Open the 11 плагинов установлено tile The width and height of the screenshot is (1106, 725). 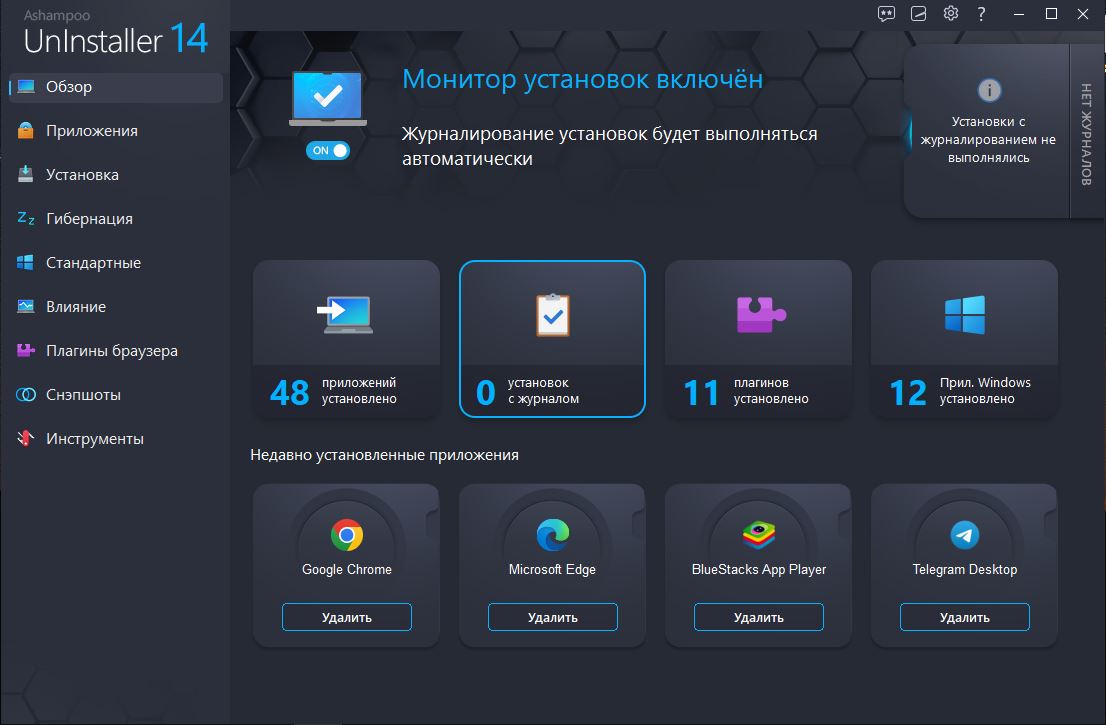758,339
